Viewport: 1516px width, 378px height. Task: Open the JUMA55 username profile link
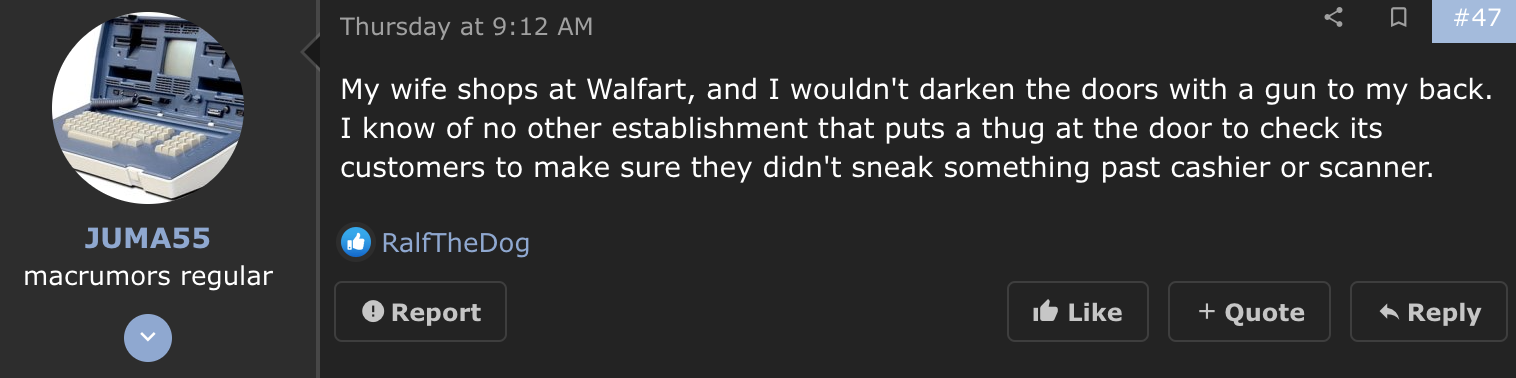[x=148, y=239]
